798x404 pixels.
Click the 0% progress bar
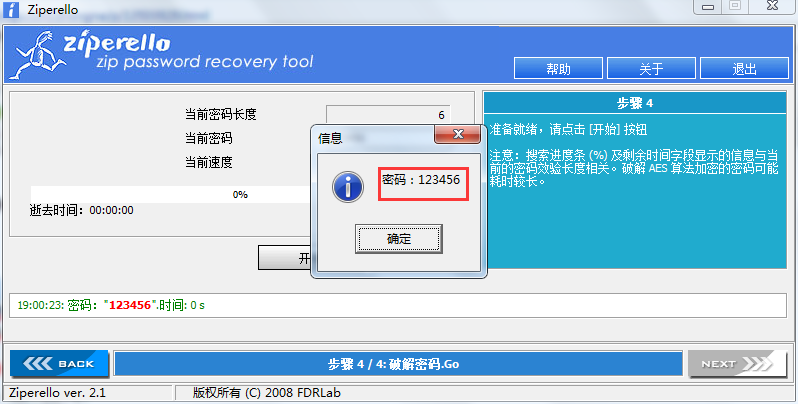point(171,194)
